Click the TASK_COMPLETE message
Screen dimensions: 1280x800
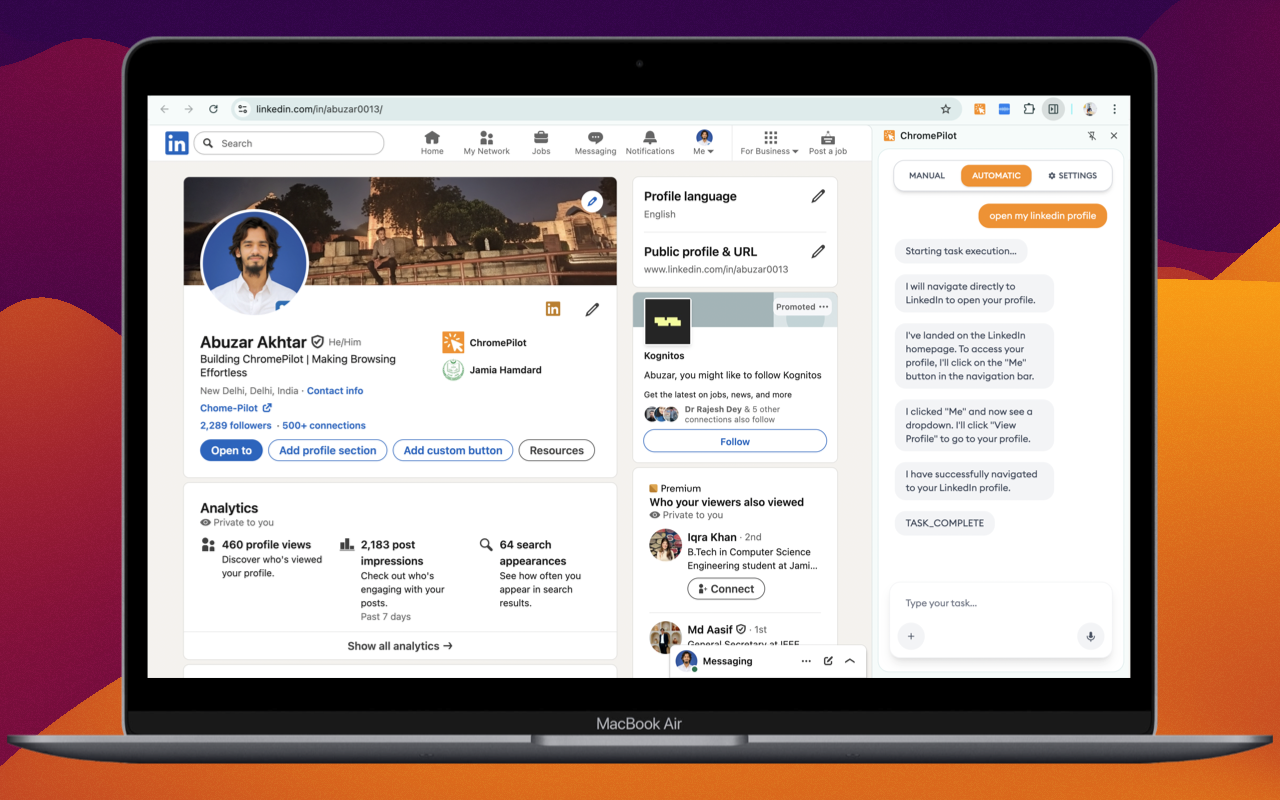click(945, 523)
